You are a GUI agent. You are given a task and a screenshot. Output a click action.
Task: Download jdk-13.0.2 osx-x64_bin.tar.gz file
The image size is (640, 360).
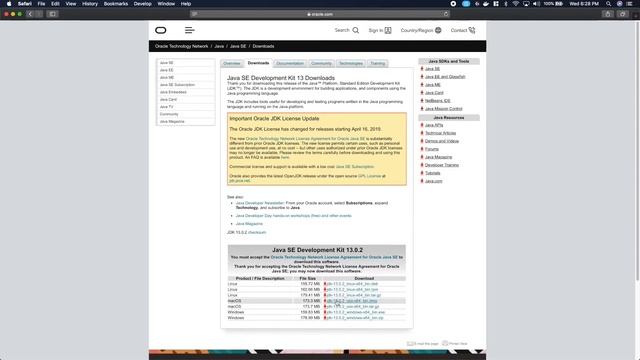click(x=353, y=307)
